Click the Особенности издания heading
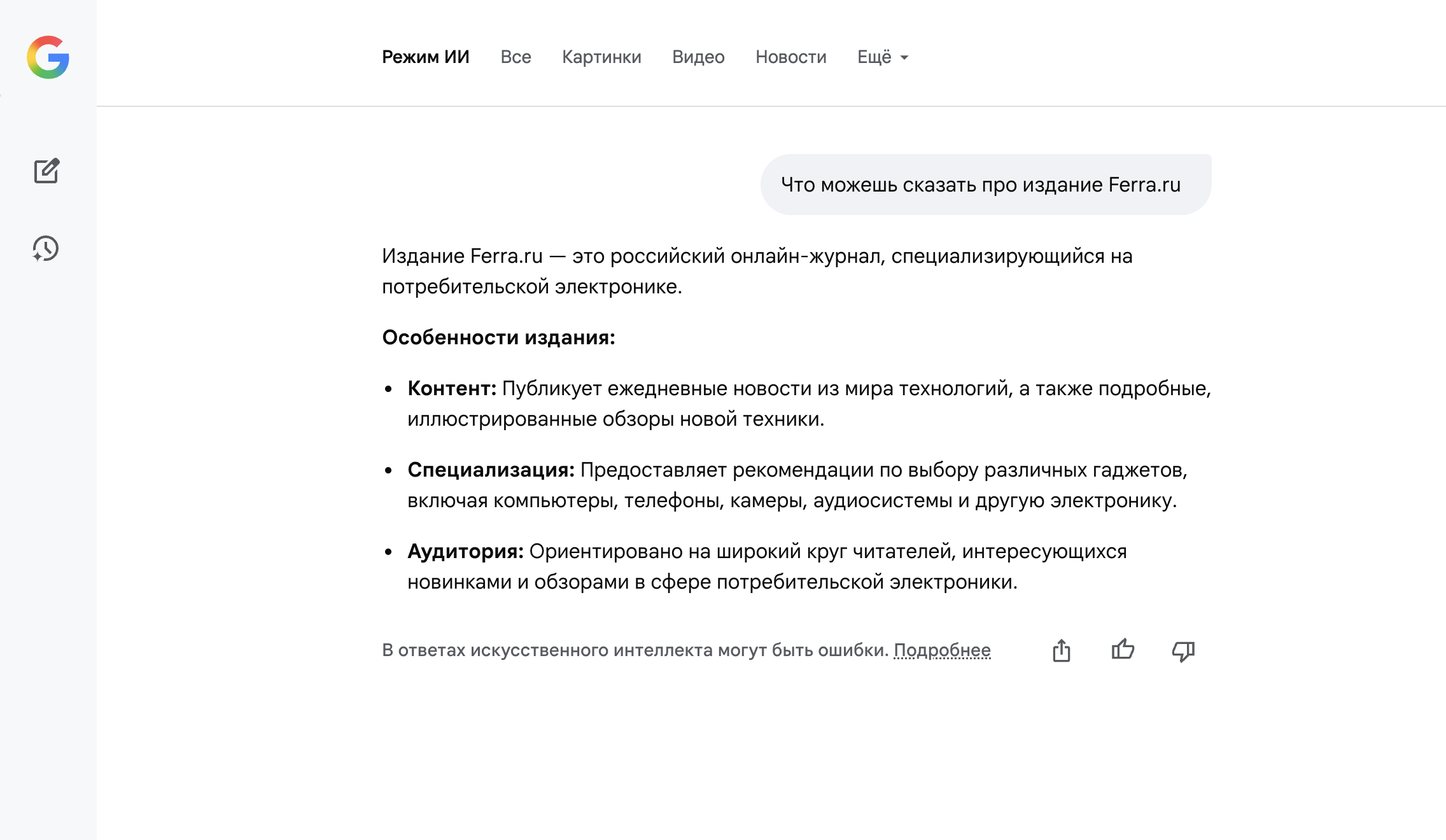Viewport: 1446px width, 840px height. click(x=498, y=337)
